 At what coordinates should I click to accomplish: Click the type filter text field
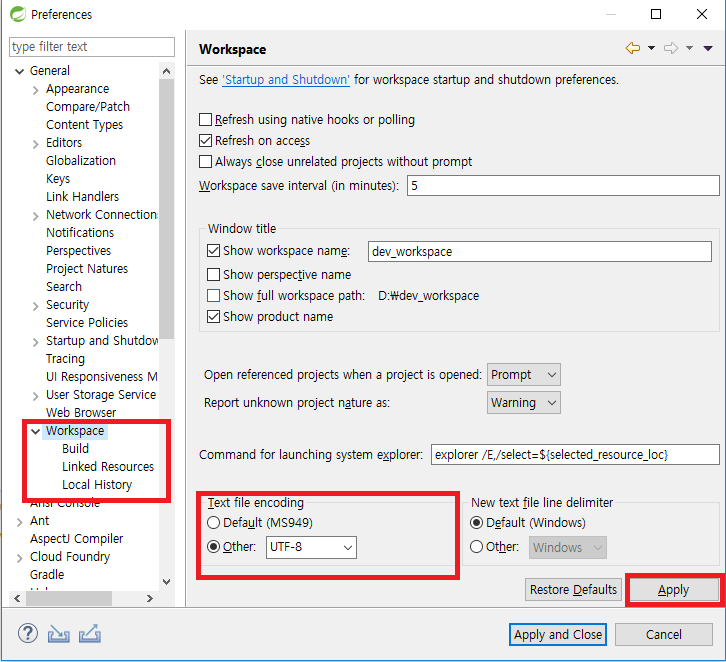coord(92,47)
